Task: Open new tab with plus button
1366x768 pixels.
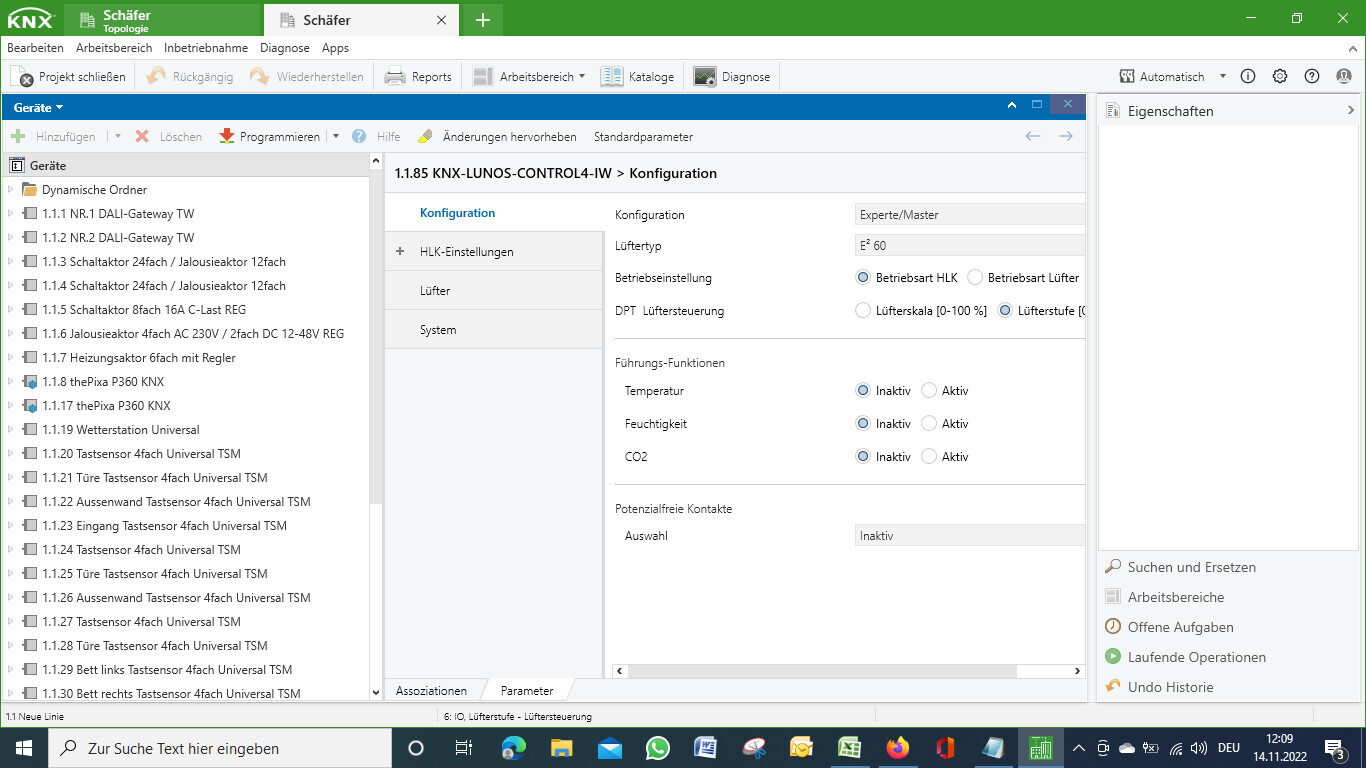Action: 482,19
